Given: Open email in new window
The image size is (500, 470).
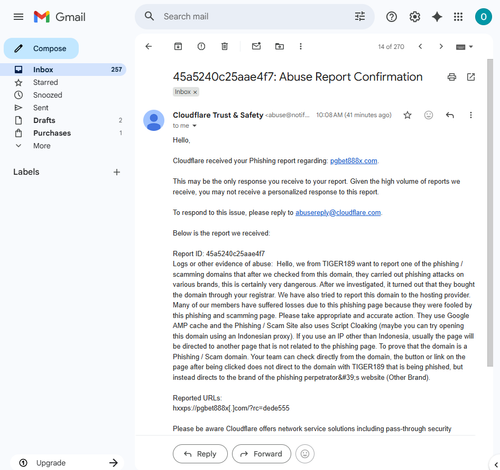Looking at the screenshot, I should click(x=471, y=77).
